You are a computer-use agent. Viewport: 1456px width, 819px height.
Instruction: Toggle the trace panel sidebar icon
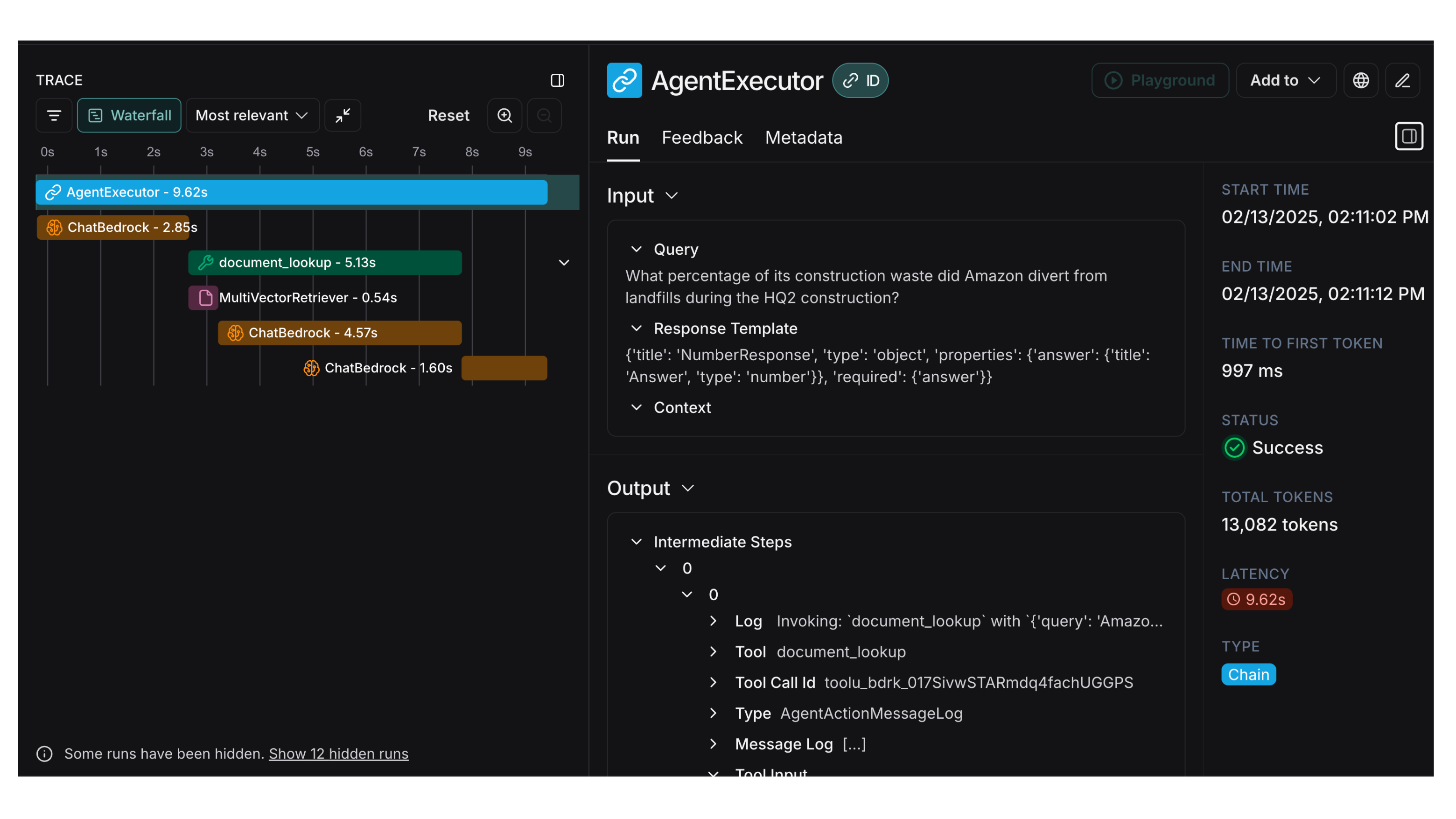pyautogui.click(x=557, y=80)
